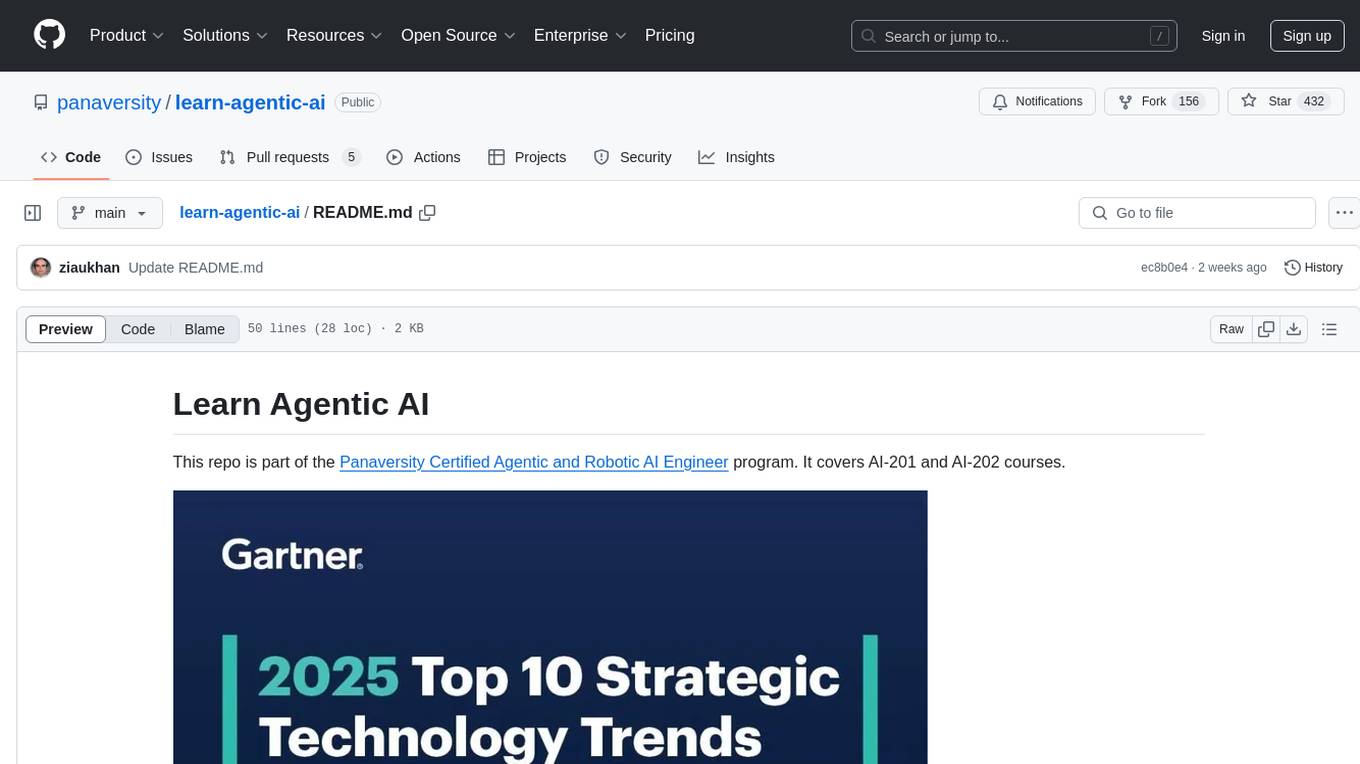Click the Sign up button

pos(1307,36)
